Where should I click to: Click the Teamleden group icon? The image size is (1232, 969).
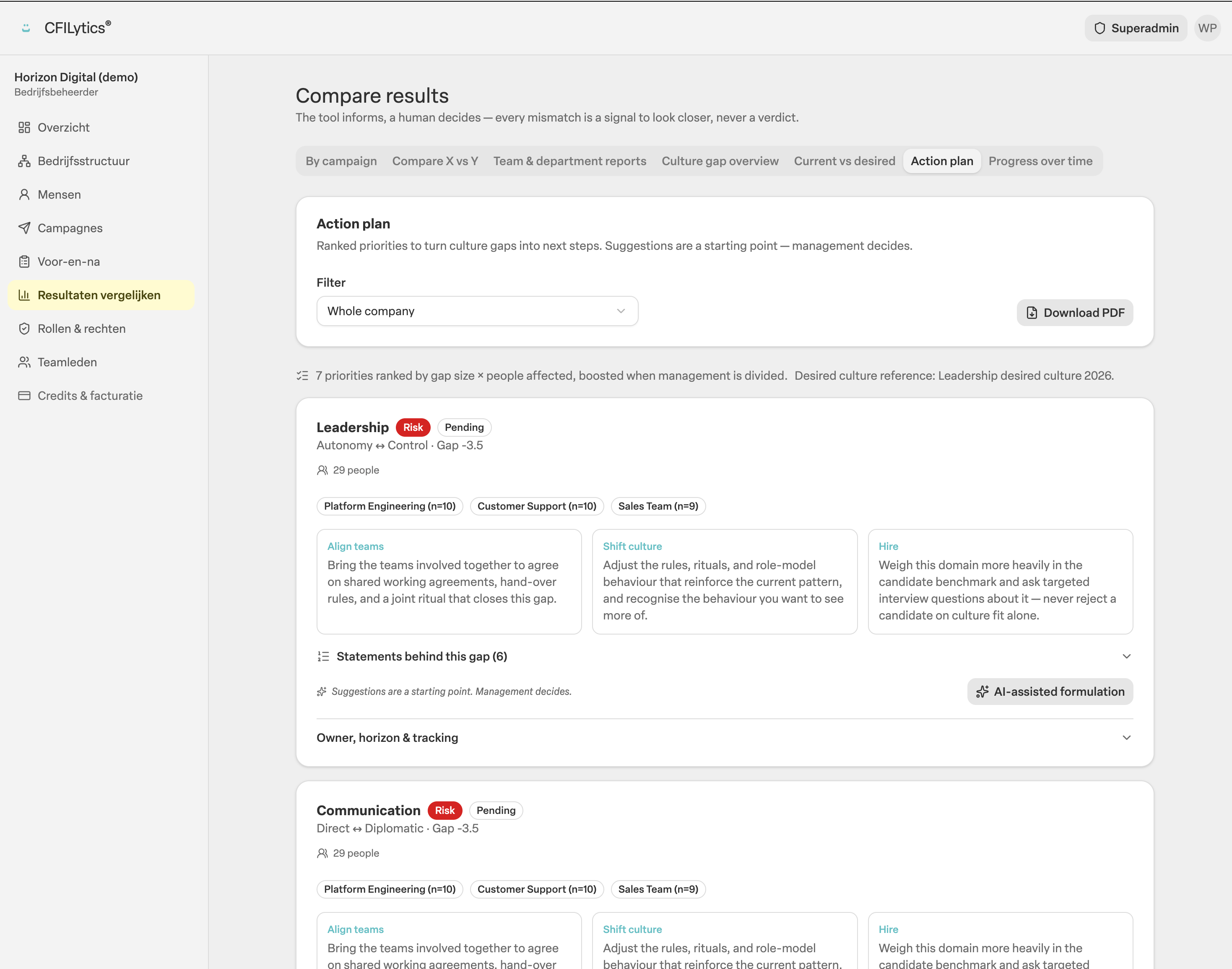pyautogui.click(x=24, y=361)
